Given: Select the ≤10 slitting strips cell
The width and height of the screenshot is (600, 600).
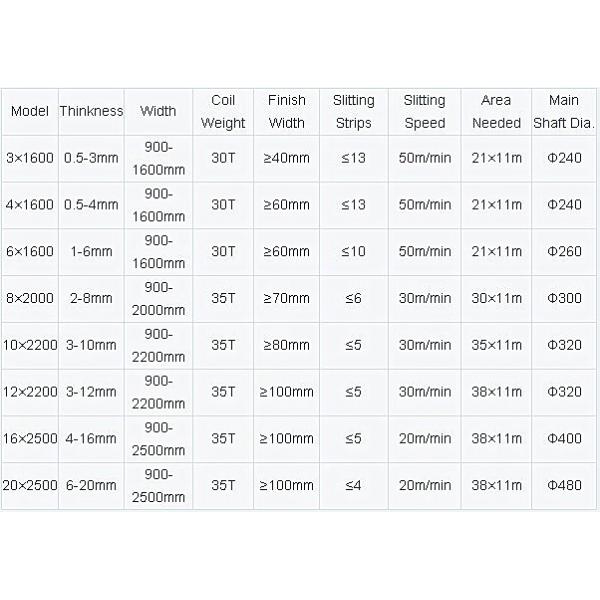Looking at the screenshot, I should point(354,252).
